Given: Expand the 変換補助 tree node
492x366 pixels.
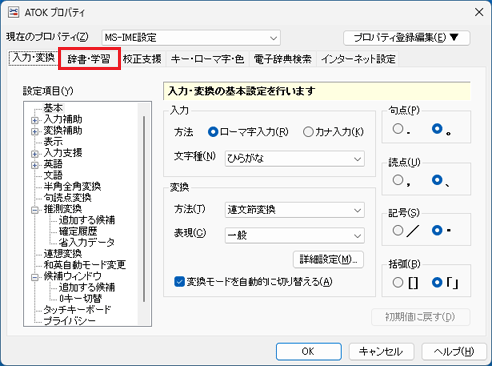Looking at the screenshot, I should click(35, 131).
